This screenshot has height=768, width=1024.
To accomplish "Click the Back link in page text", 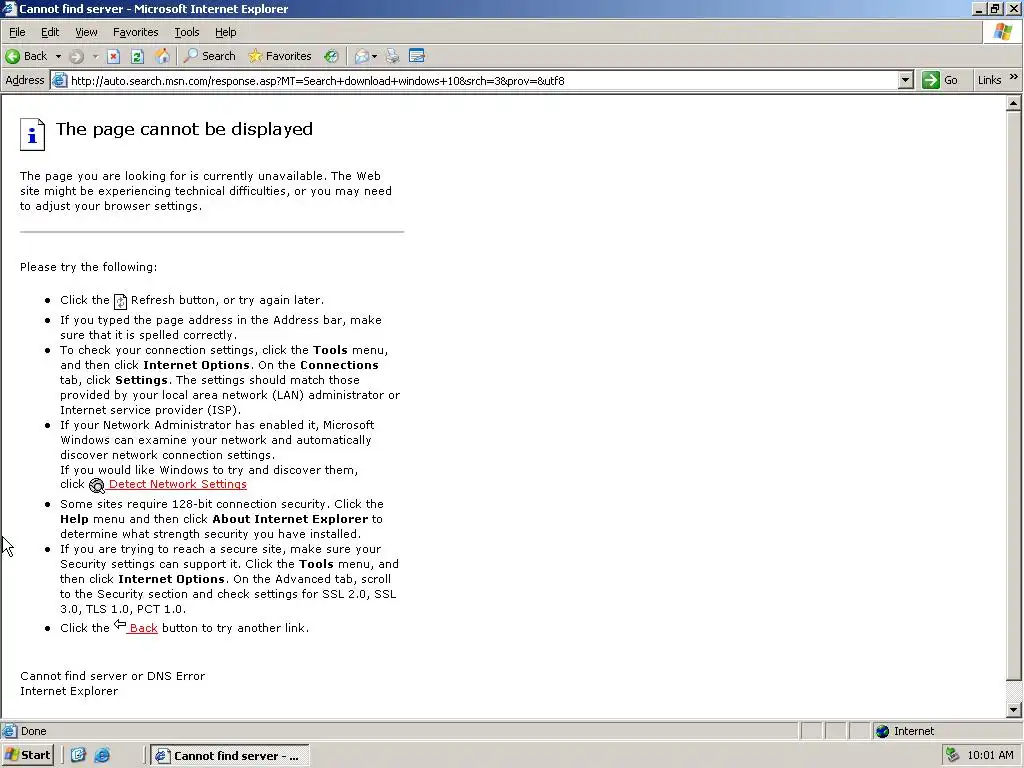I will click(x=143, y=628).
